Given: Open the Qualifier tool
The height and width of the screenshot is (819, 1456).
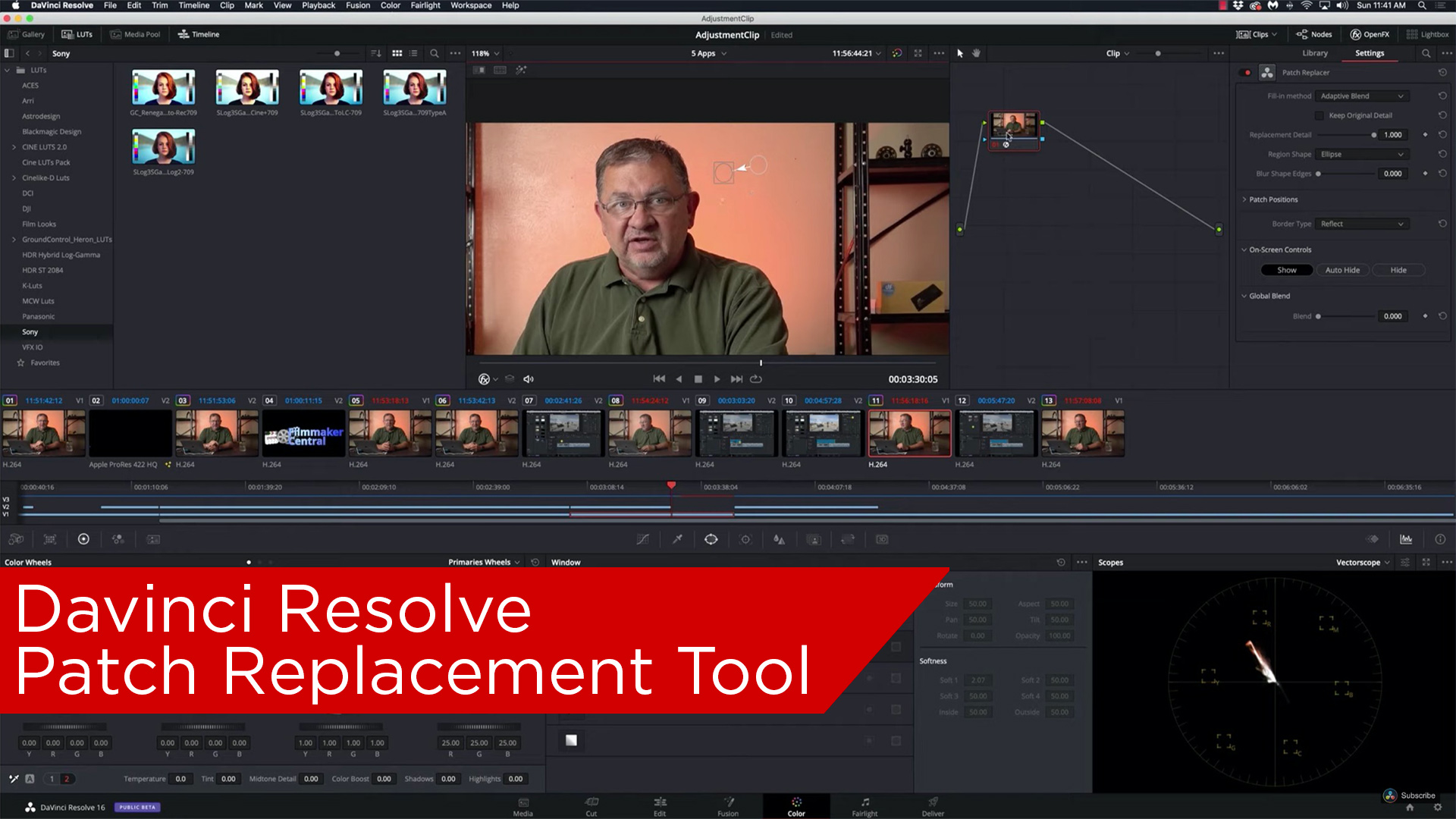Looking at the screenshot, I should coord(677,539).
